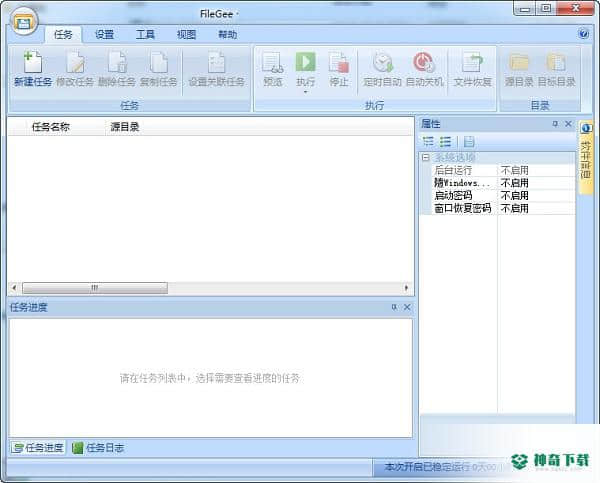Click the 修改任务 (Edit Task) icon
This screenshot has height=483, width=600.
click(x=75, y=68)
